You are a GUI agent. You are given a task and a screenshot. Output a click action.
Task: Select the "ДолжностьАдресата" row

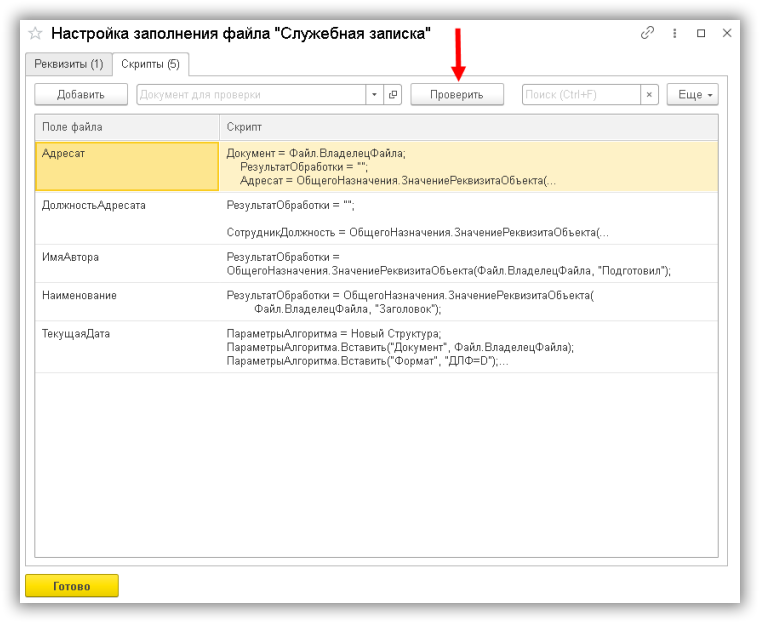(94, 205)
